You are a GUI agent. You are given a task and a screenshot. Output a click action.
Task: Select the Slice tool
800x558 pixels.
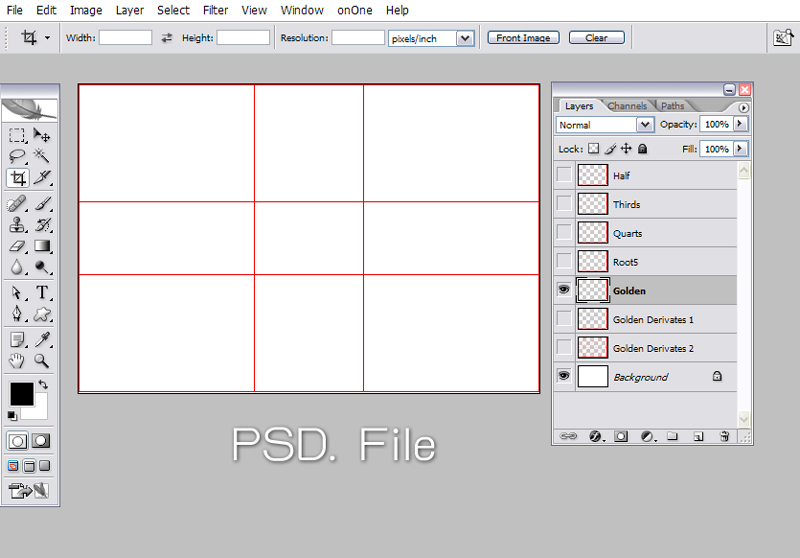(42, 178)
